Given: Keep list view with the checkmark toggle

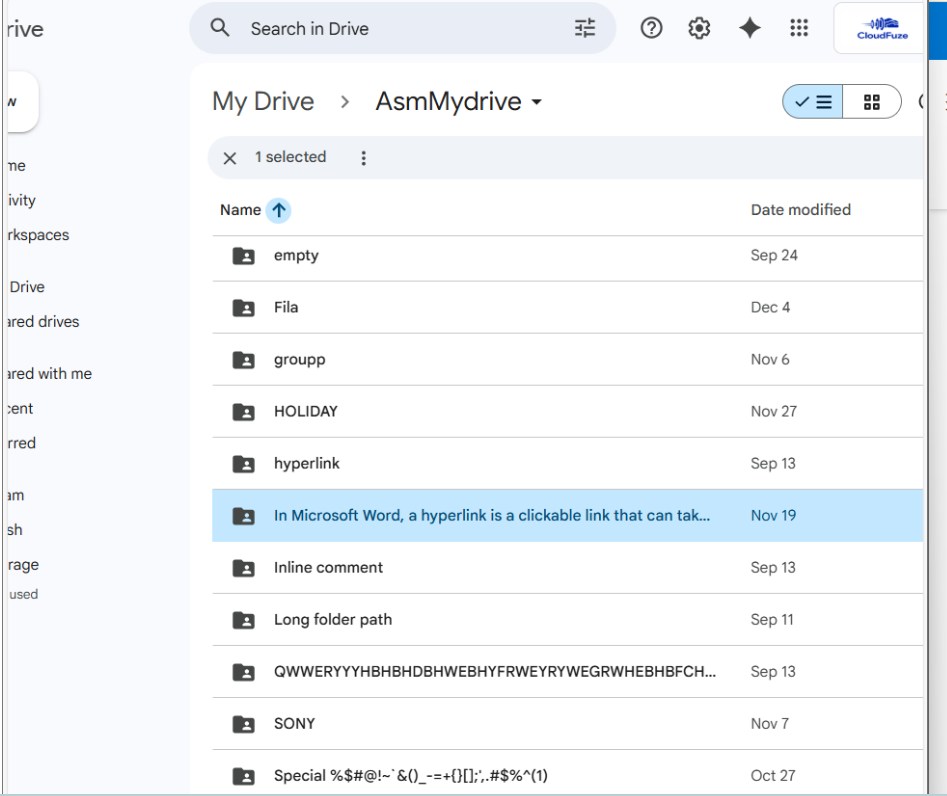Looking at the screenshot, I should coord(811,101).
